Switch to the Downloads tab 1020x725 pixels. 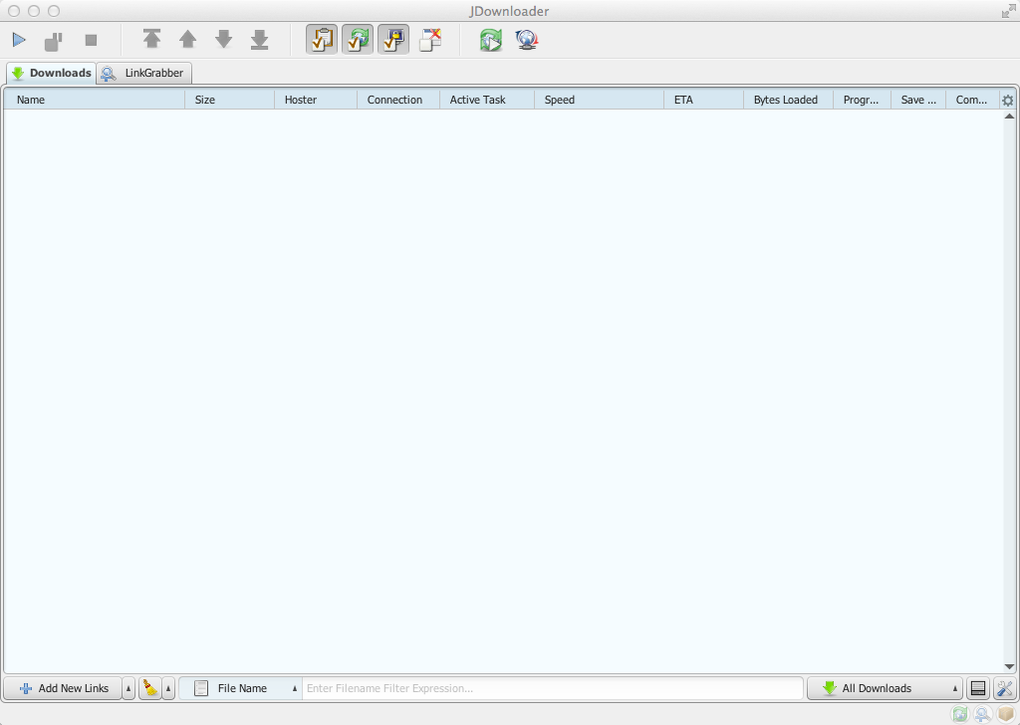pos(51,73)
